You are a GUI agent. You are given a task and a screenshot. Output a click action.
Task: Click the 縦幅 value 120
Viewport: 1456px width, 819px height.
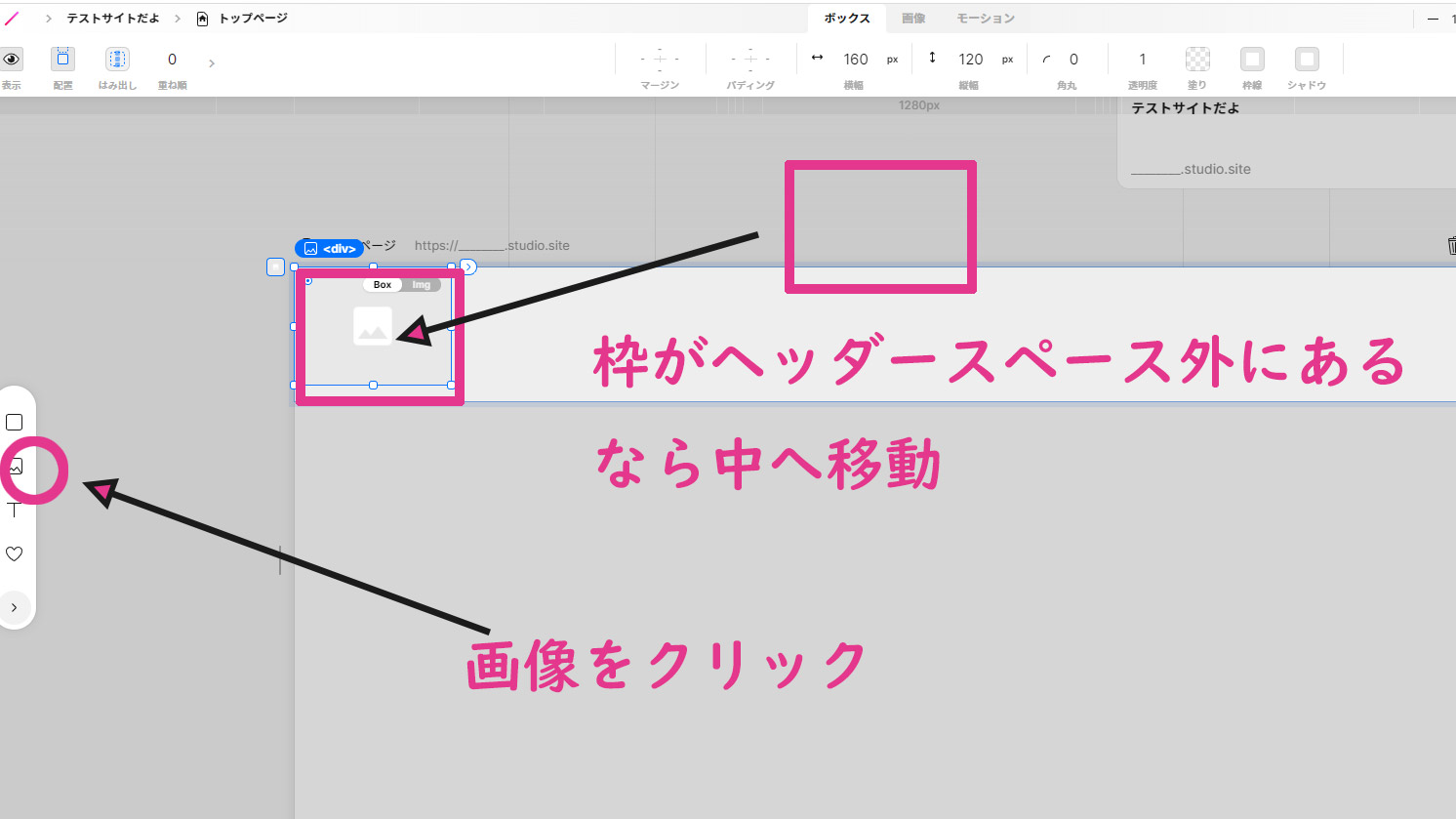coord(971,60)
